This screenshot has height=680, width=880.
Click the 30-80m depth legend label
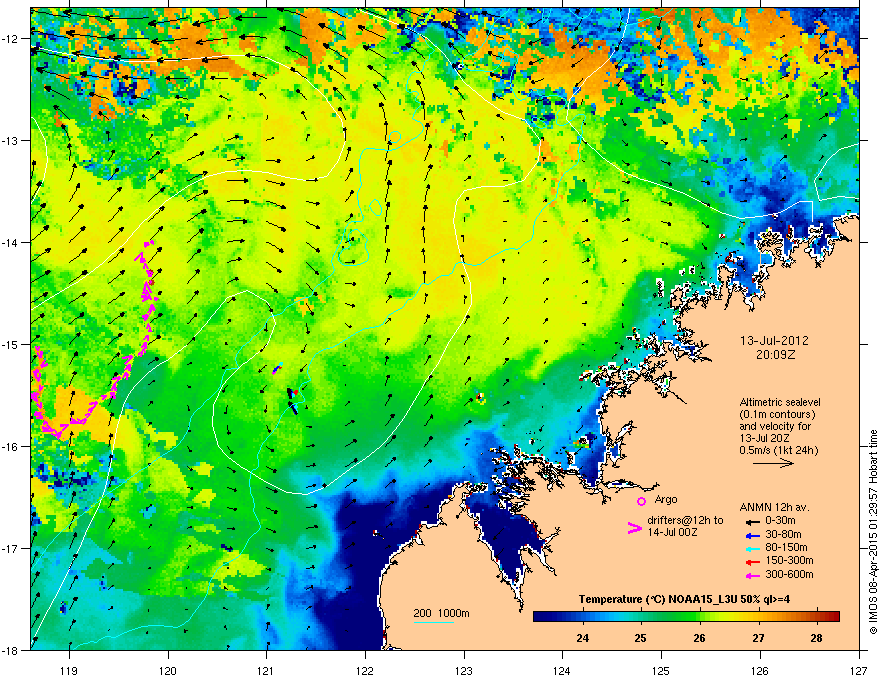pyautogui.click(x=783, y=535)
